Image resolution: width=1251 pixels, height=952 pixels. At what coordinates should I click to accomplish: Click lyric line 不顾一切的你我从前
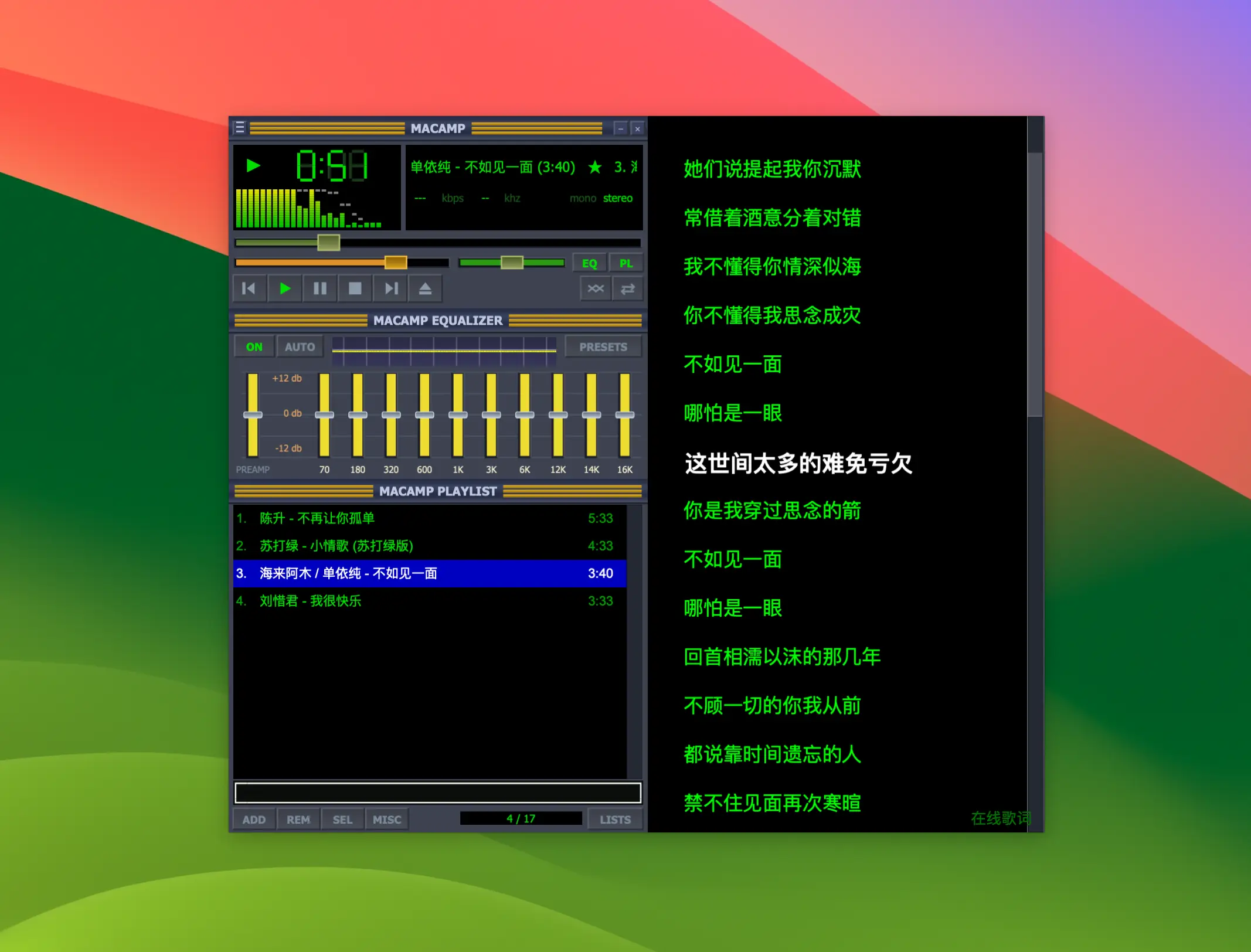pos(772,705)
